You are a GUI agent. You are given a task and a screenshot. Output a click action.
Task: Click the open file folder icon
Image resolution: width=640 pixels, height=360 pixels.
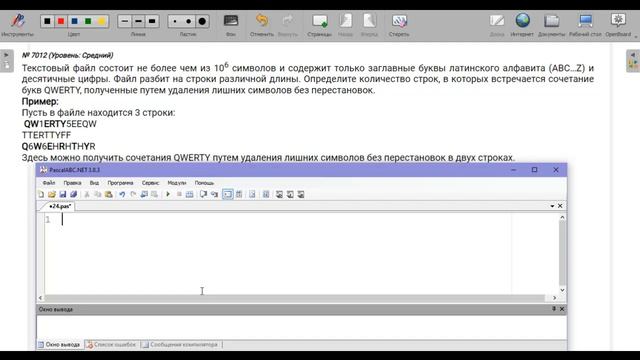(51, 194)
